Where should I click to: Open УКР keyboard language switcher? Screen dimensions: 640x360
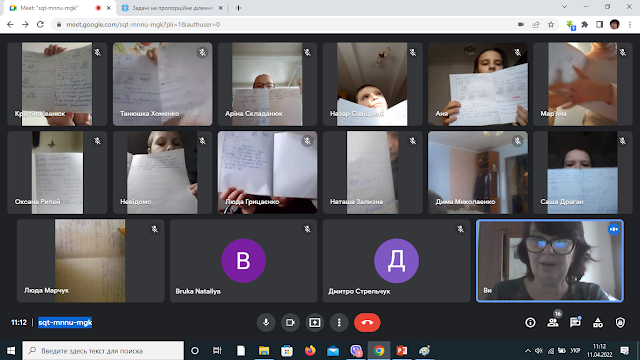(576, 351)
